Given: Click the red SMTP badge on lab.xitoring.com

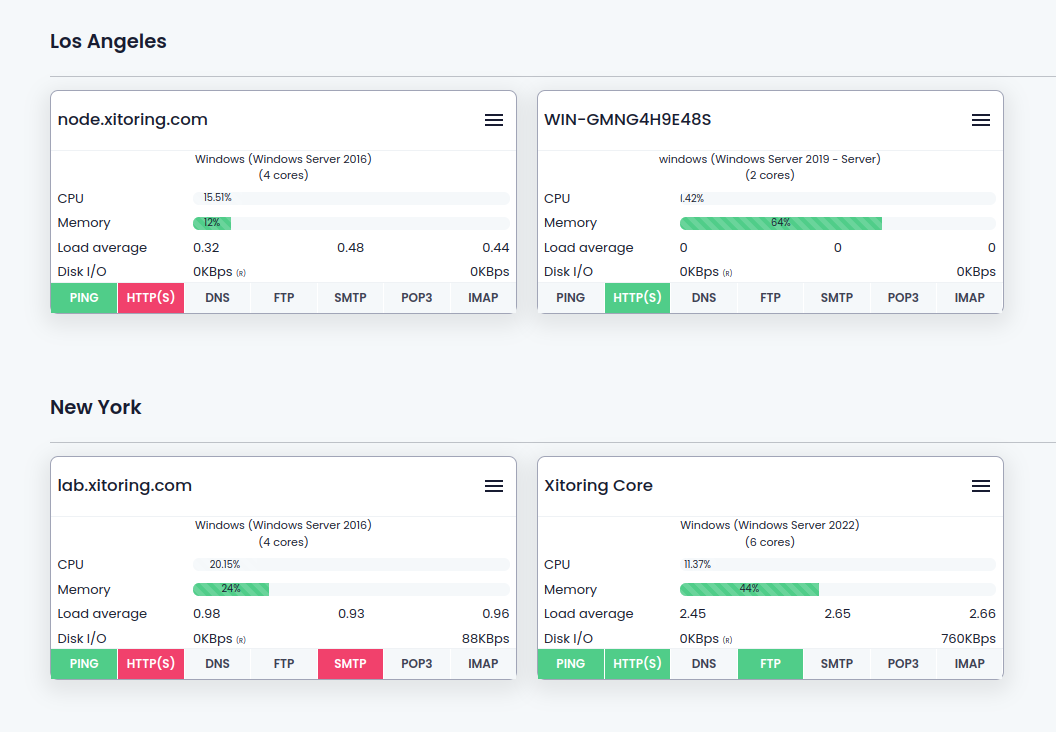Looking at the screenshot, I should [350, 663].
